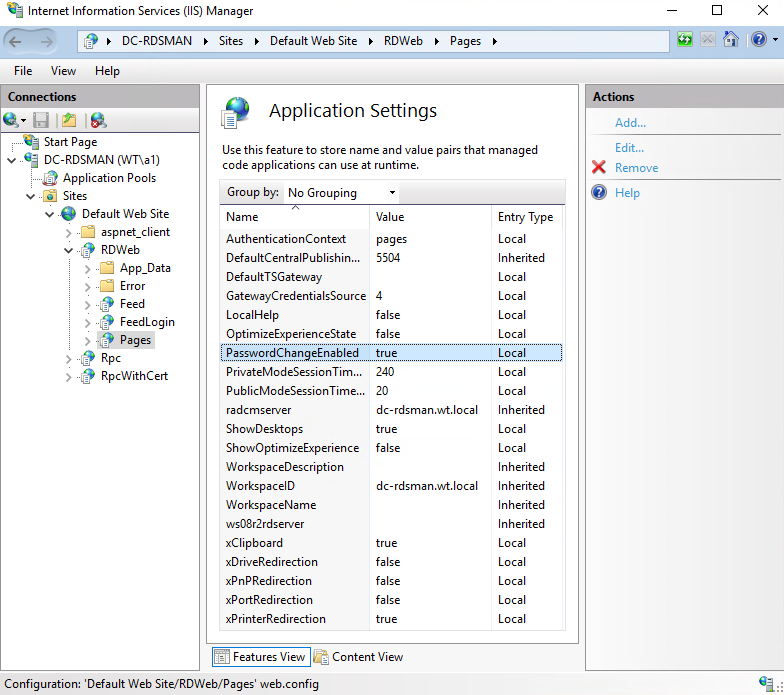Click the Create New Connection globe icon

point(11,120)
